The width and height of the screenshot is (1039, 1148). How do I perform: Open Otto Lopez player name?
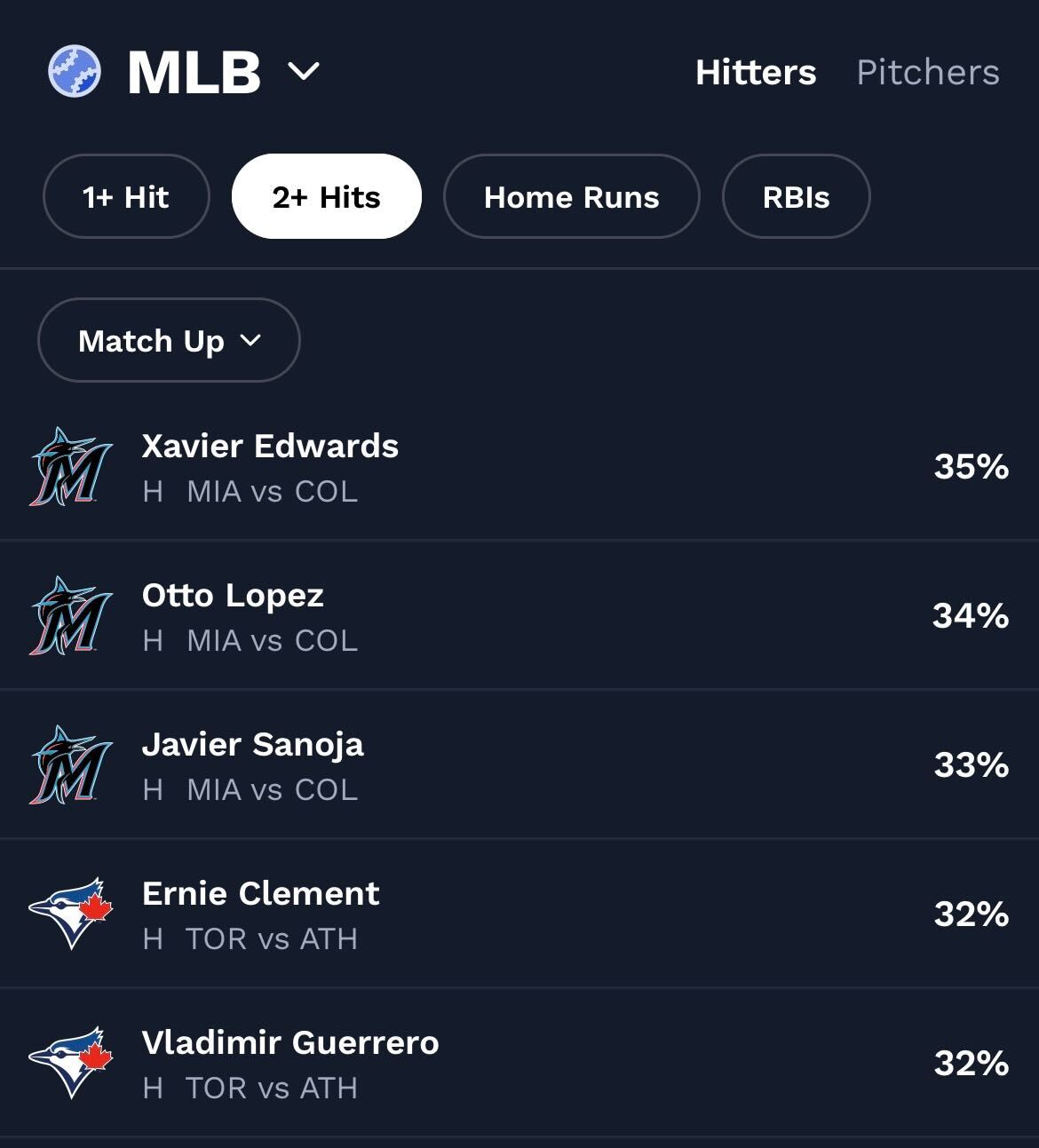[233, 595]
